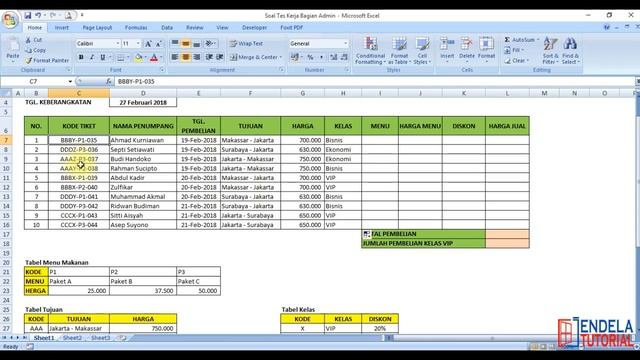
Task: Increase font size with Grow Font
Action: (148, 44)
